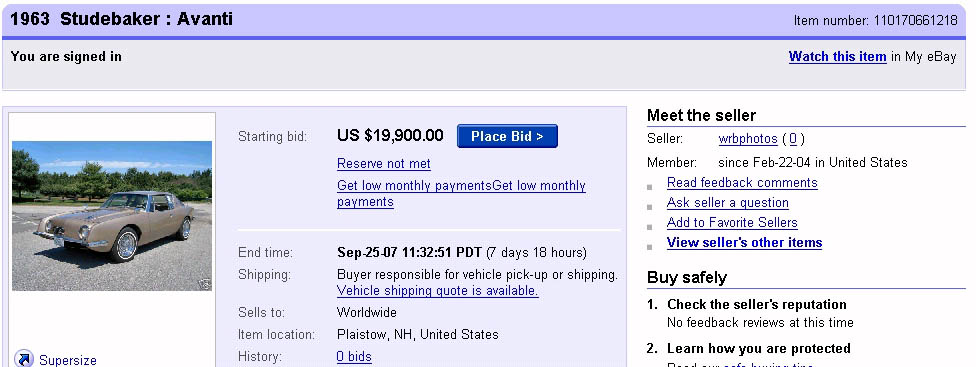Click the Supersize text link

tap(68, 360)
